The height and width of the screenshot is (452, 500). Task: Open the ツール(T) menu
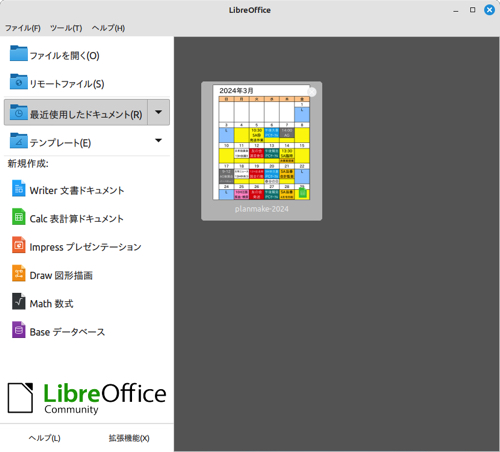(66, 28)
